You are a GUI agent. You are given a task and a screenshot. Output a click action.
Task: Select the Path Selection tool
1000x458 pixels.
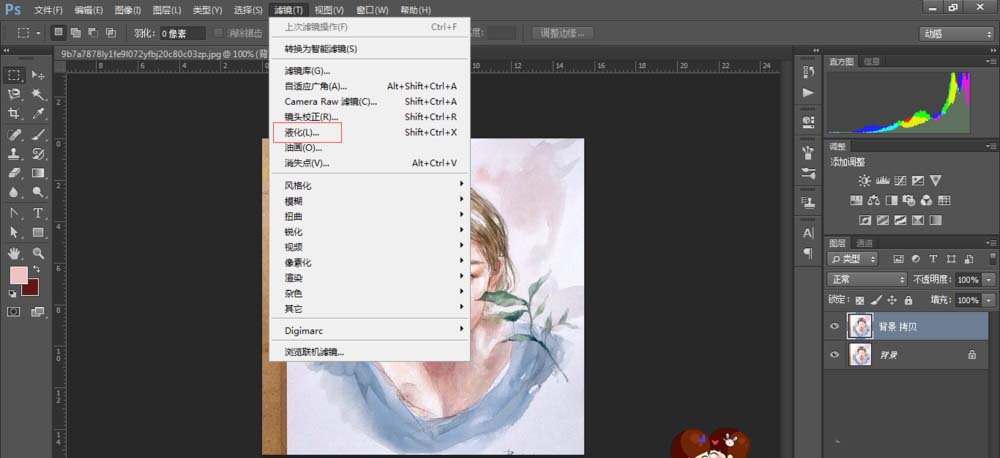click(x=14, y=232)
